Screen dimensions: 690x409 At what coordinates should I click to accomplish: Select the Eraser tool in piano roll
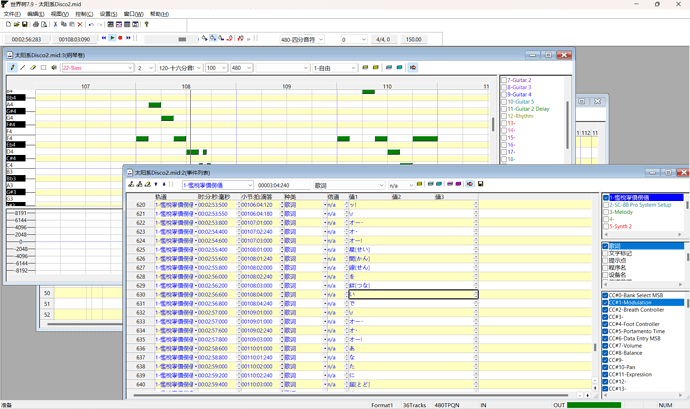point(33,67)
